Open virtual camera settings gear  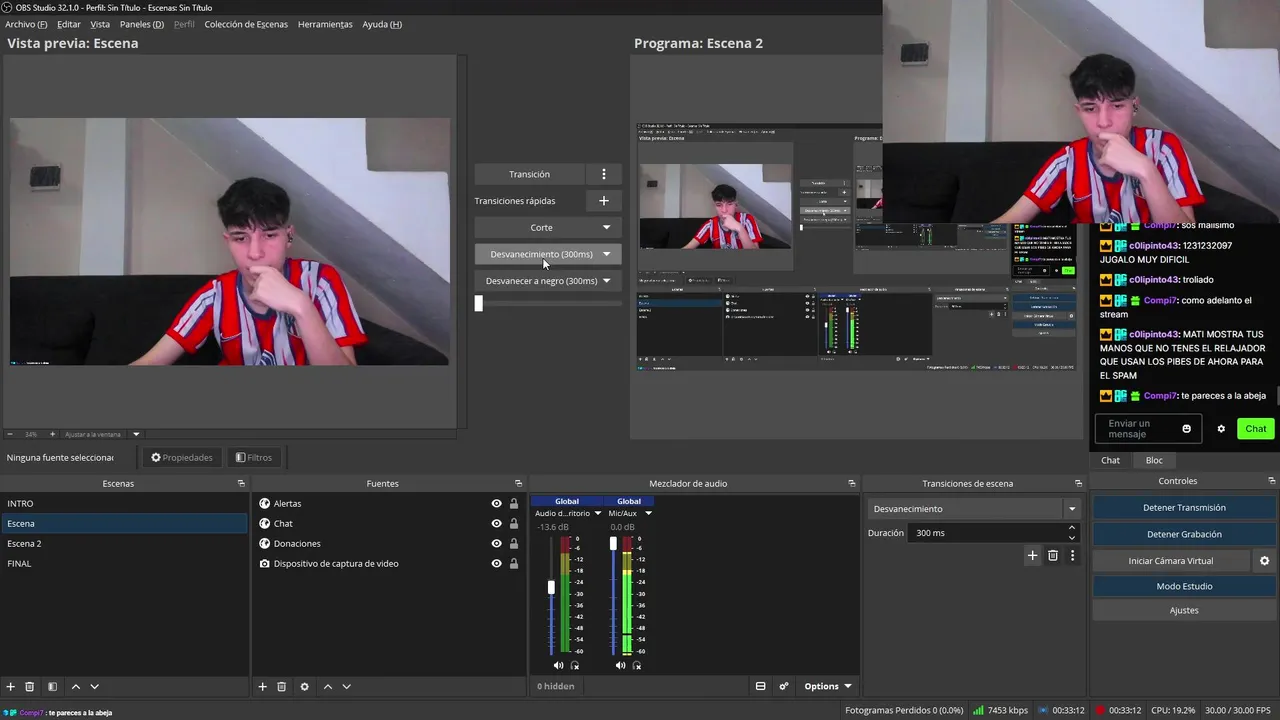click(x=1264, y=561)
